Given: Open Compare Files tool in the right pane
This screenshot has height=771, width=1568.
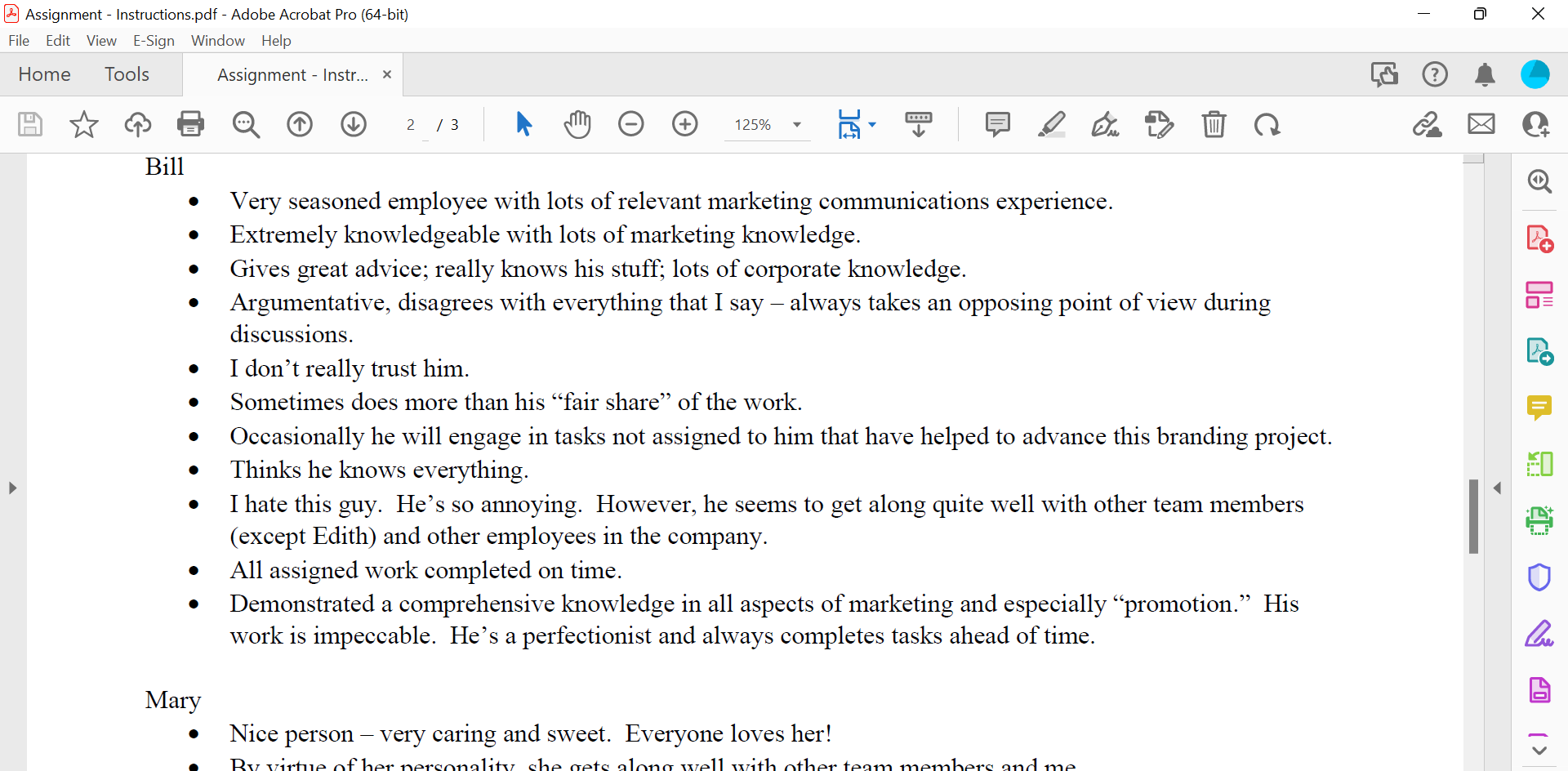Looking at the screenshot, I should coord(1540,464).
